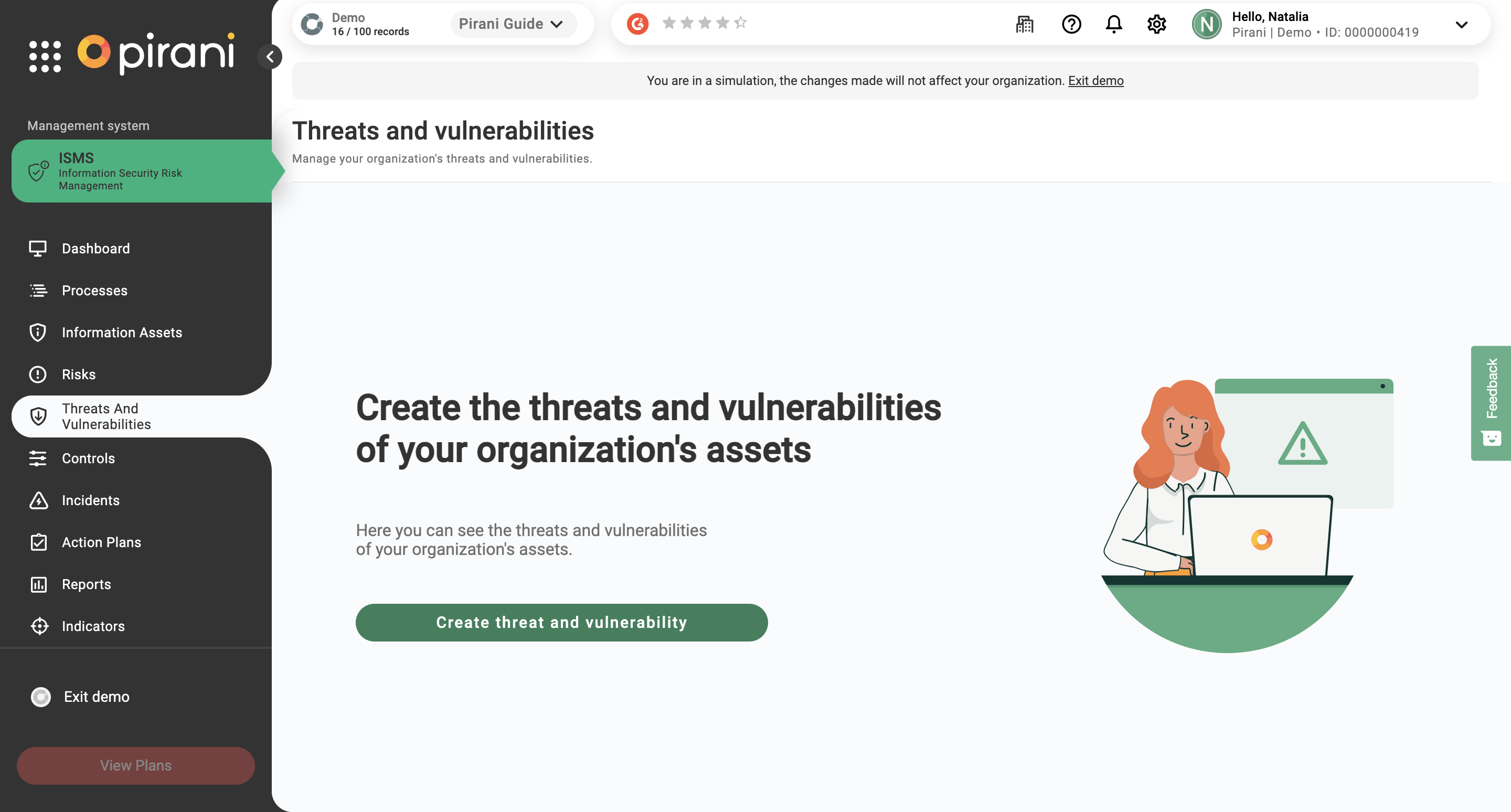The width and height of the screenshot is (1511, 812).
Task: Expand the user account menu chevron
Action: coord(1461,25)
